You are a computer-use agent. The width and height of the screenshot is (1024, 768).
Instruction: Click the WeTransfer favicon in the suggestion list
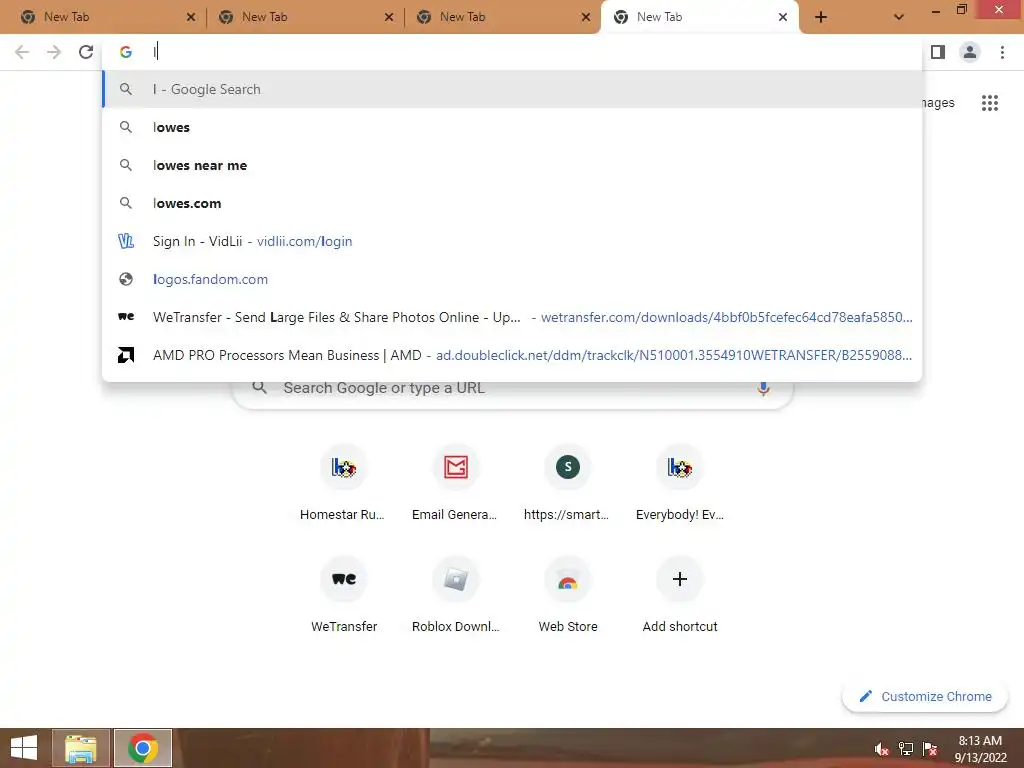pyautogui.click(x=126, y=317)
